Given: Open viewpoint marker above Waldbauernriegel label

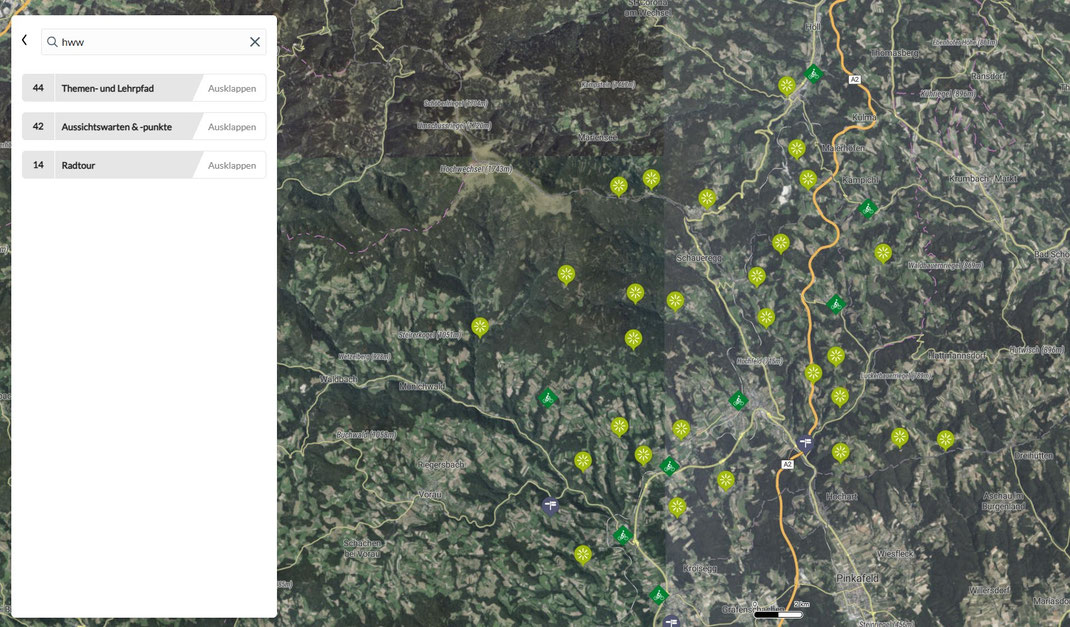Looking at the screenshot, I should click(x=883, y=254).
